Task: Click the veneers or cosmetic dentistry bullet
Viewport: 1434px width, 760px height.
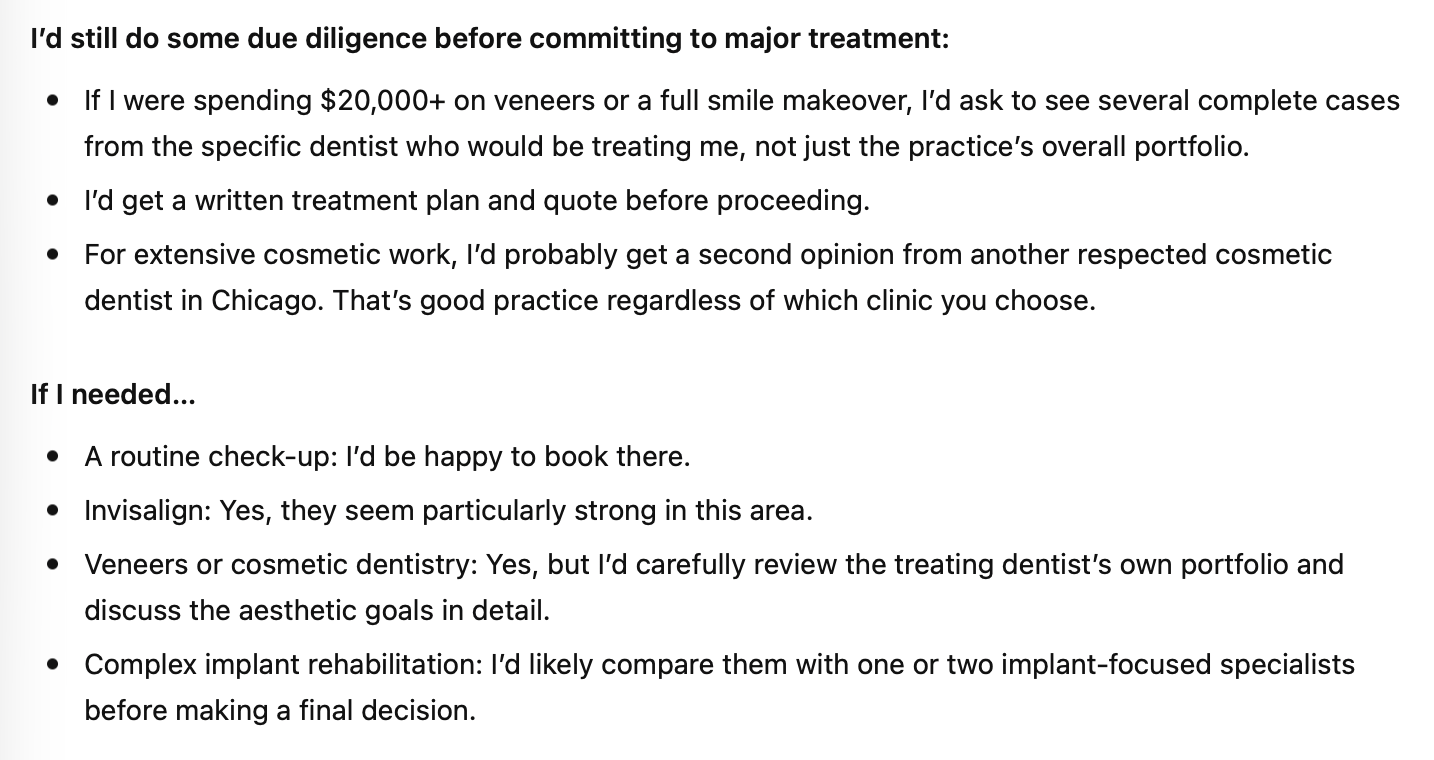Action: pyautogui.click(x=714, y=587)
